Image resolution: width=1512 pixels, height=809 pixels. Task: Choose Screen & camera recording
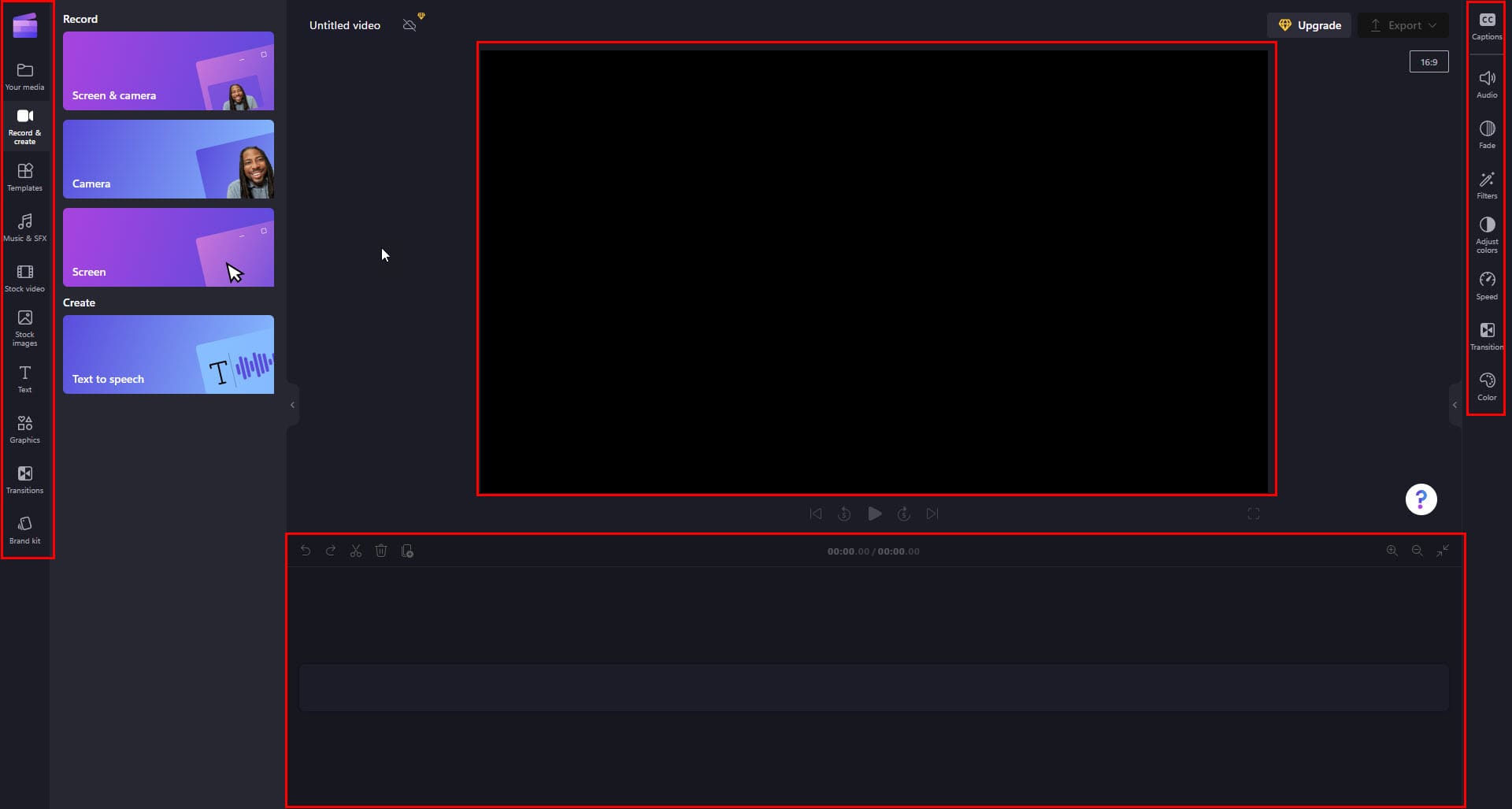click(x=169, y=71)
